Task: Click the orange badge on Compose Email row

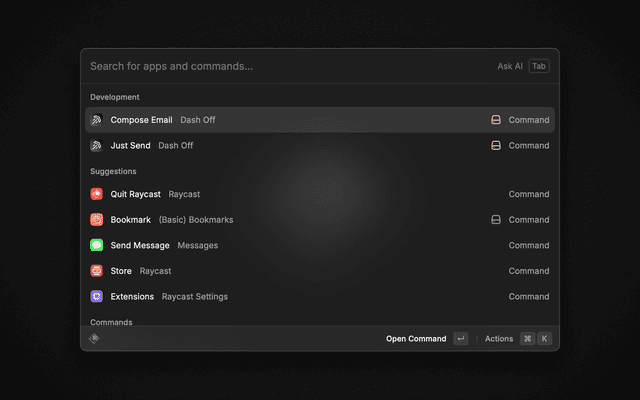Action: [495, 120]
